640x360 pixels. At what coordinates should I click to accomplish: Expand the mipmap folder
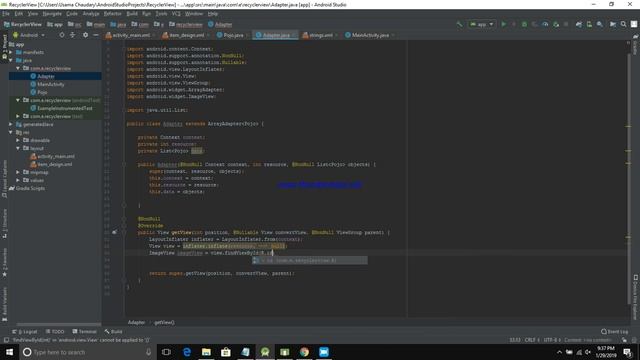click(x=18, y=172)
